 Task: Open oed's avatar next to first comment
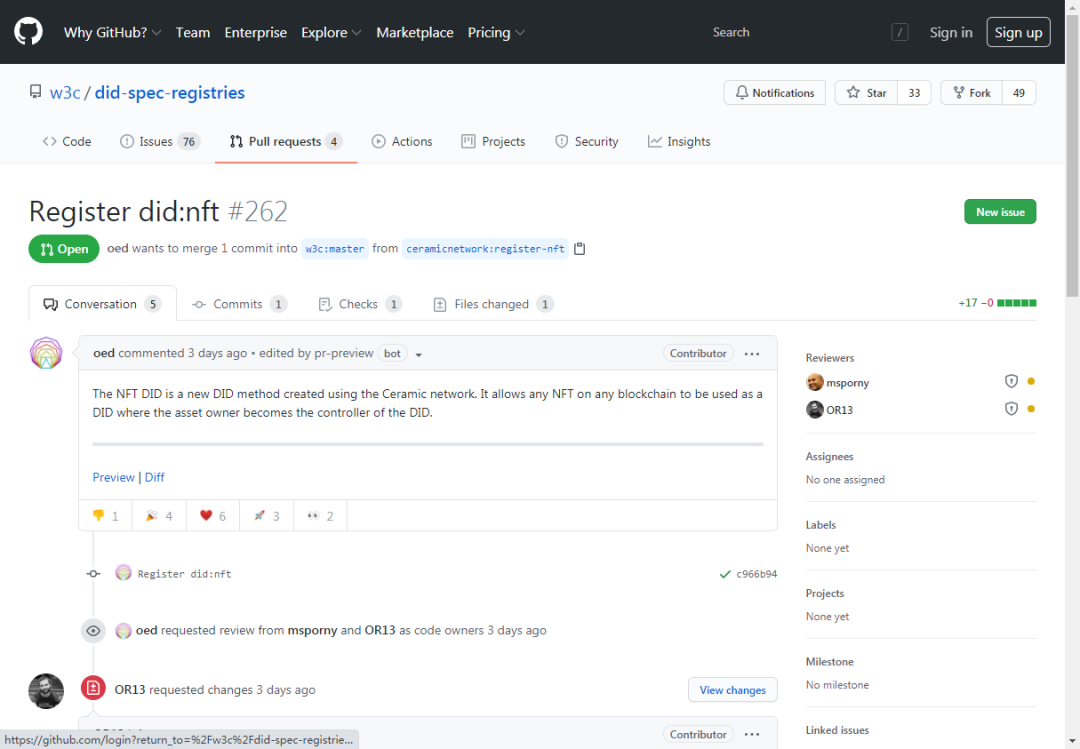[46, 353]
